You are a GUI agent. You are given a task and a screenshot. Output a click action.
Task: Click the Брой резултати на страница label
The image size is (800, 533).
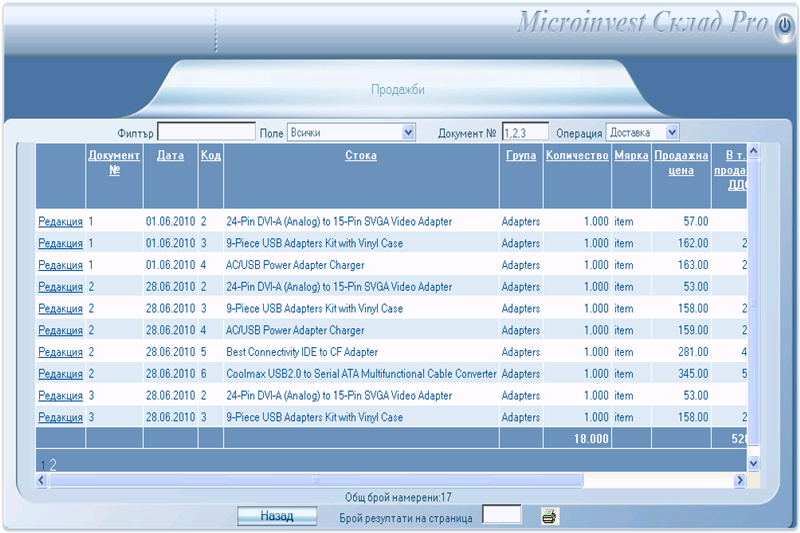tap(406, 518)
